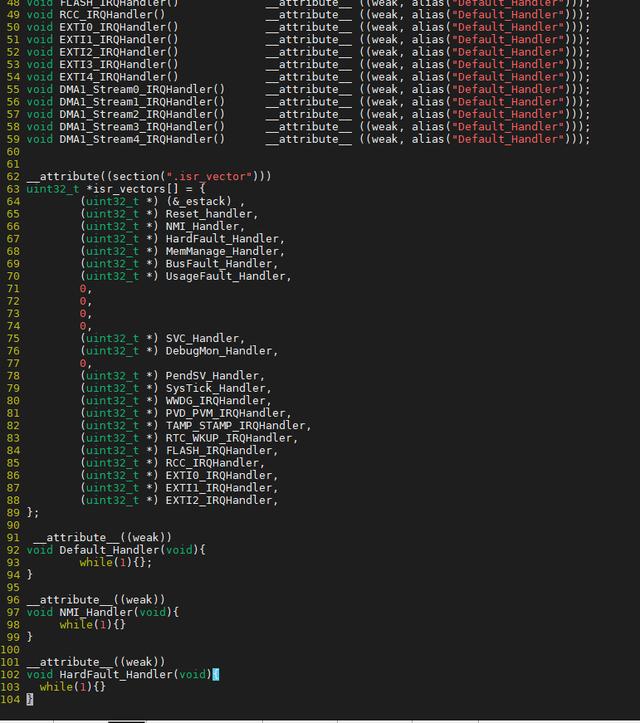
Task: Click HardFault_Handler definition on line 102
Action: coord(116,675)
